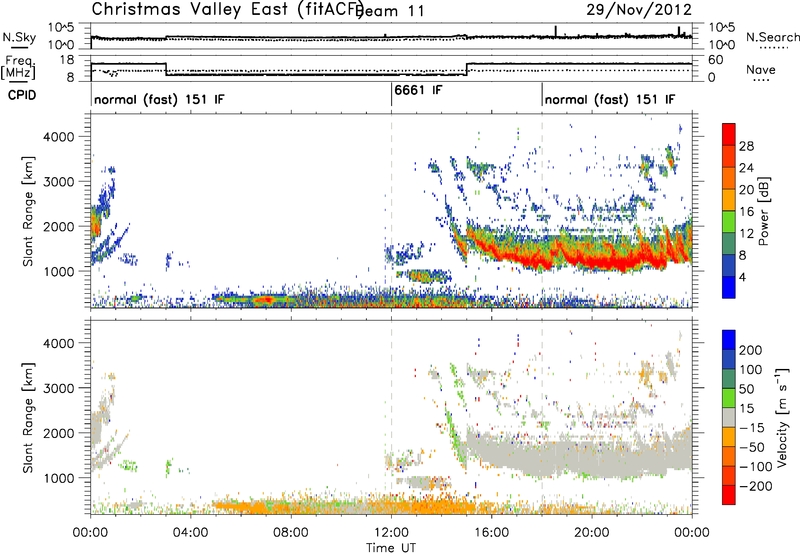Click the red segment of the power color bar
Viewport: 800px width, 554px height.
[729, 135]
